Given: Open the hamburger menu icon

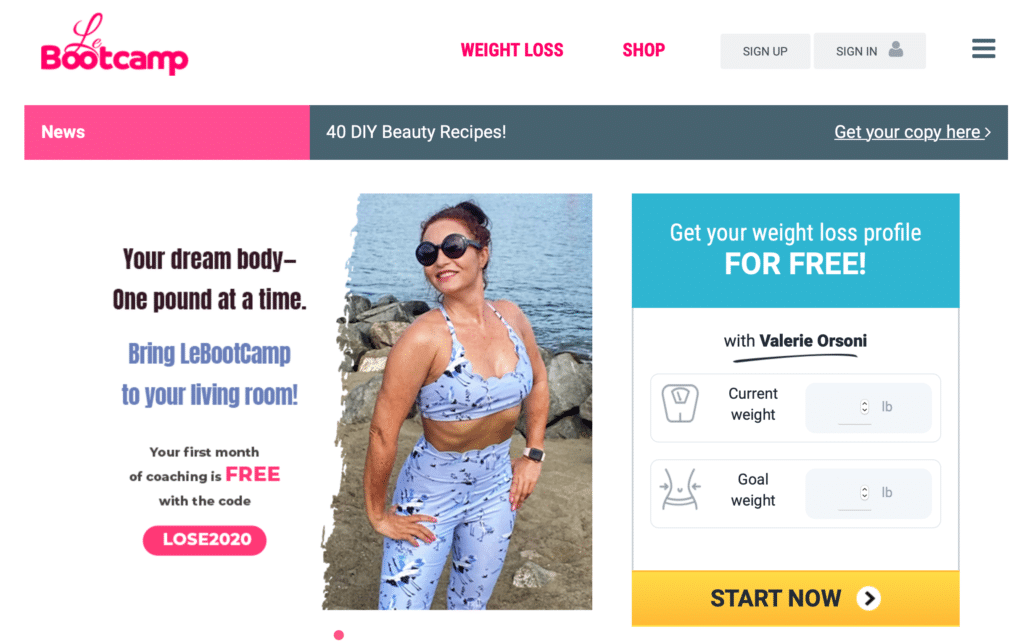Looking at the screenshot, I should pos(983,48).
